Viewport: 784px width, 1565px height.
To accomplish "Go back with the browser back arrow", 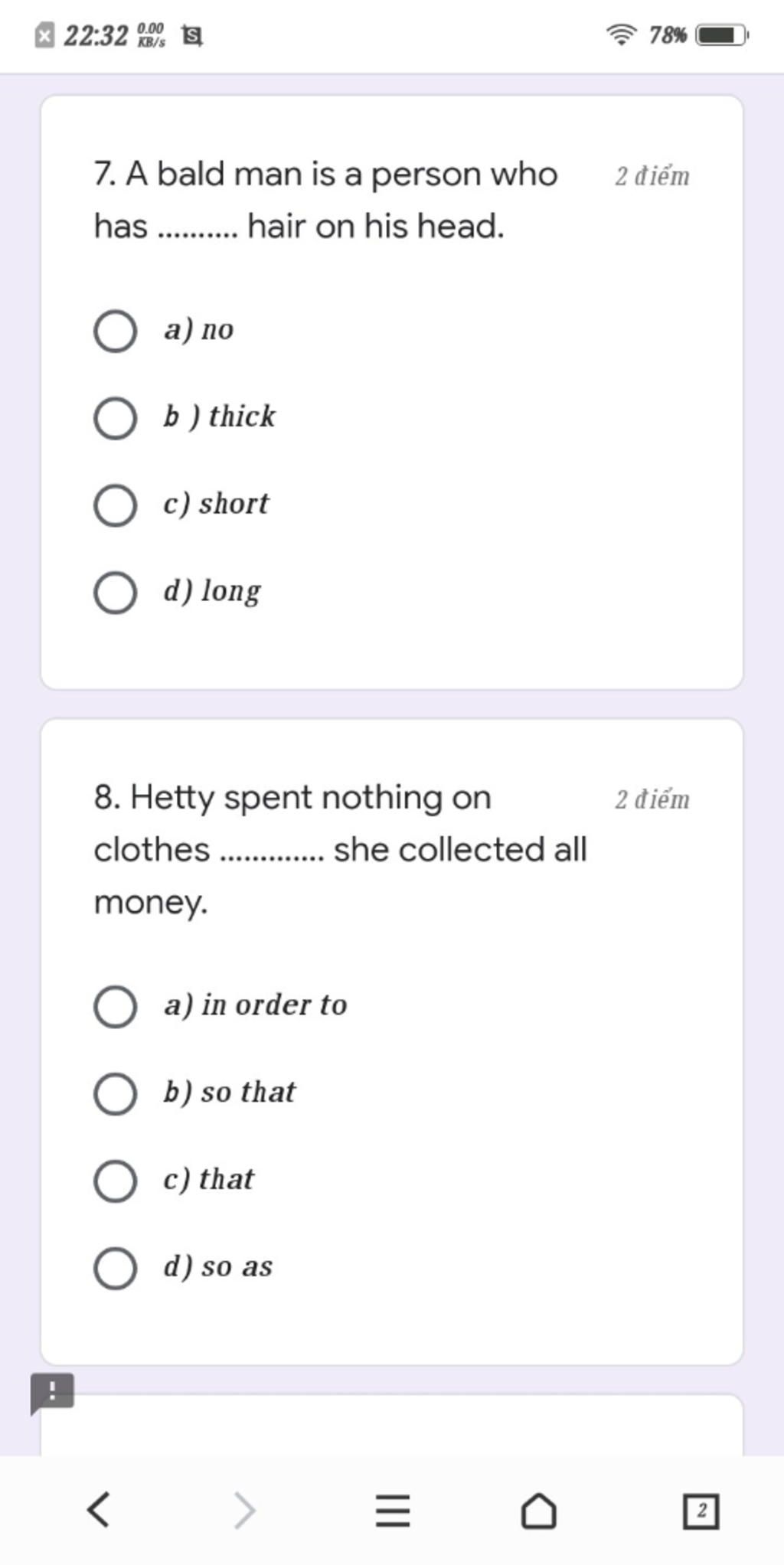I will pyautogui.click(x=98, y=1511).
